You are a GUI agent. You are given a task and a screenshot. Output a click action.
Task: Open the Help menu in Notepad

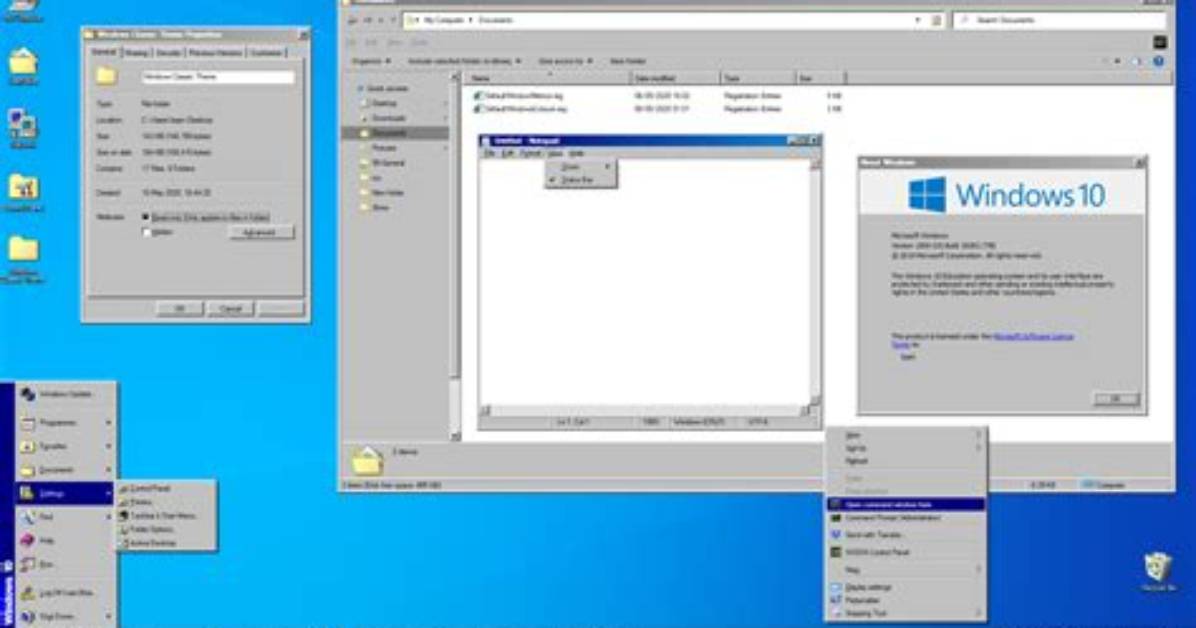577,153
